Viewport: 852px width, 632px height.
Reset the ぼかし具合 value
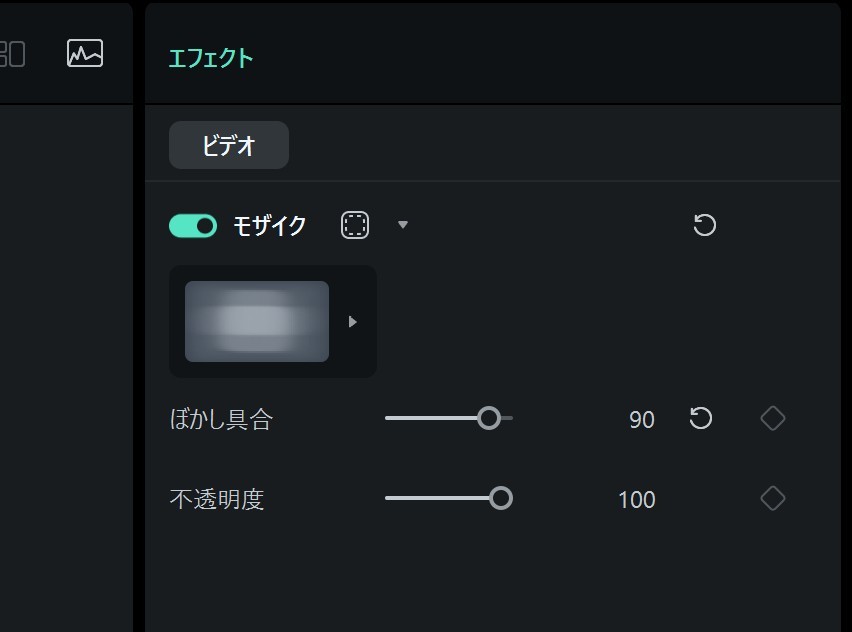[x=700, y=418]
